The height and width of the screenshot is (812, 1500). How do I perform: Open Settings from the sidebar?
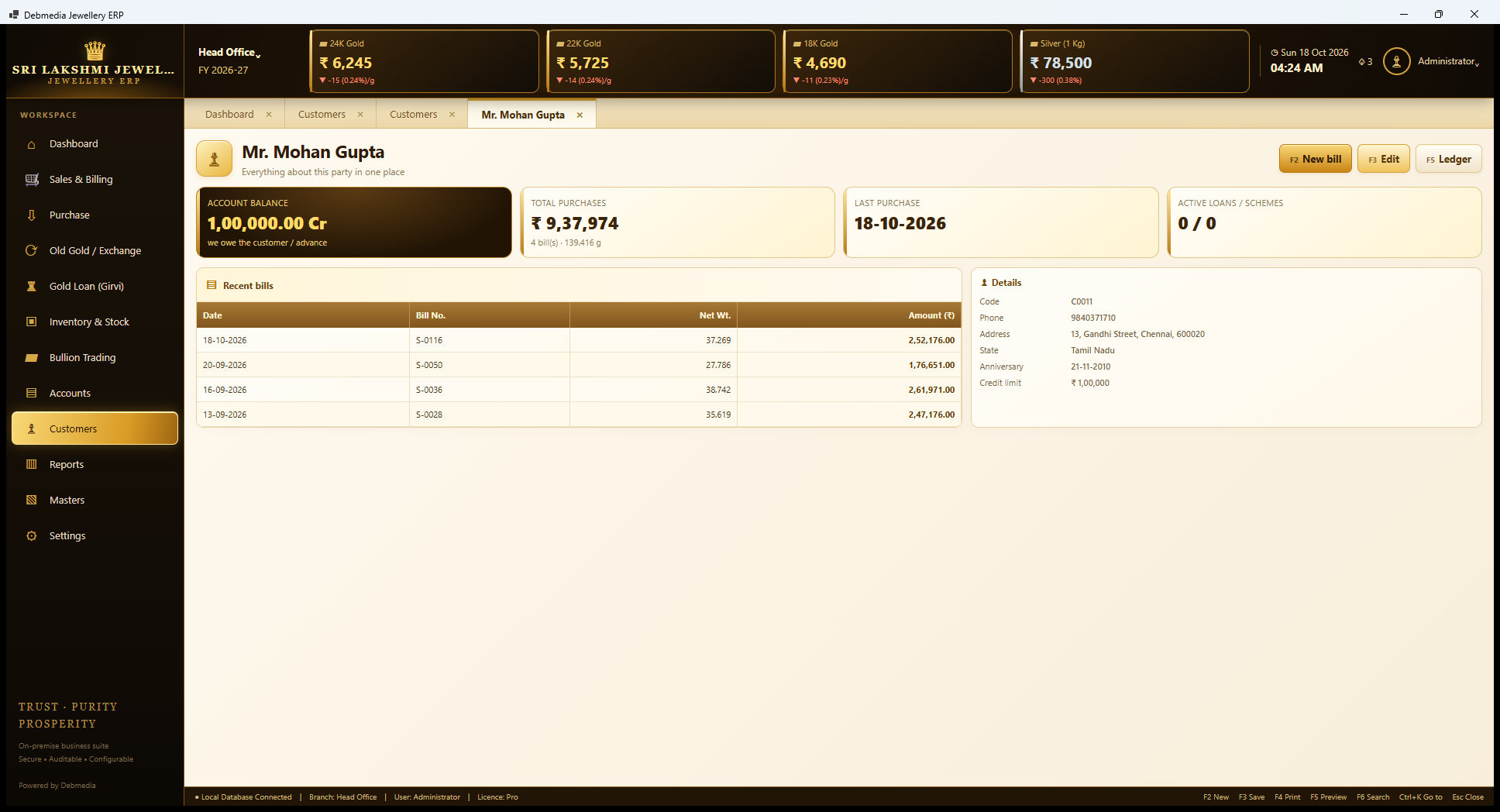95,536
